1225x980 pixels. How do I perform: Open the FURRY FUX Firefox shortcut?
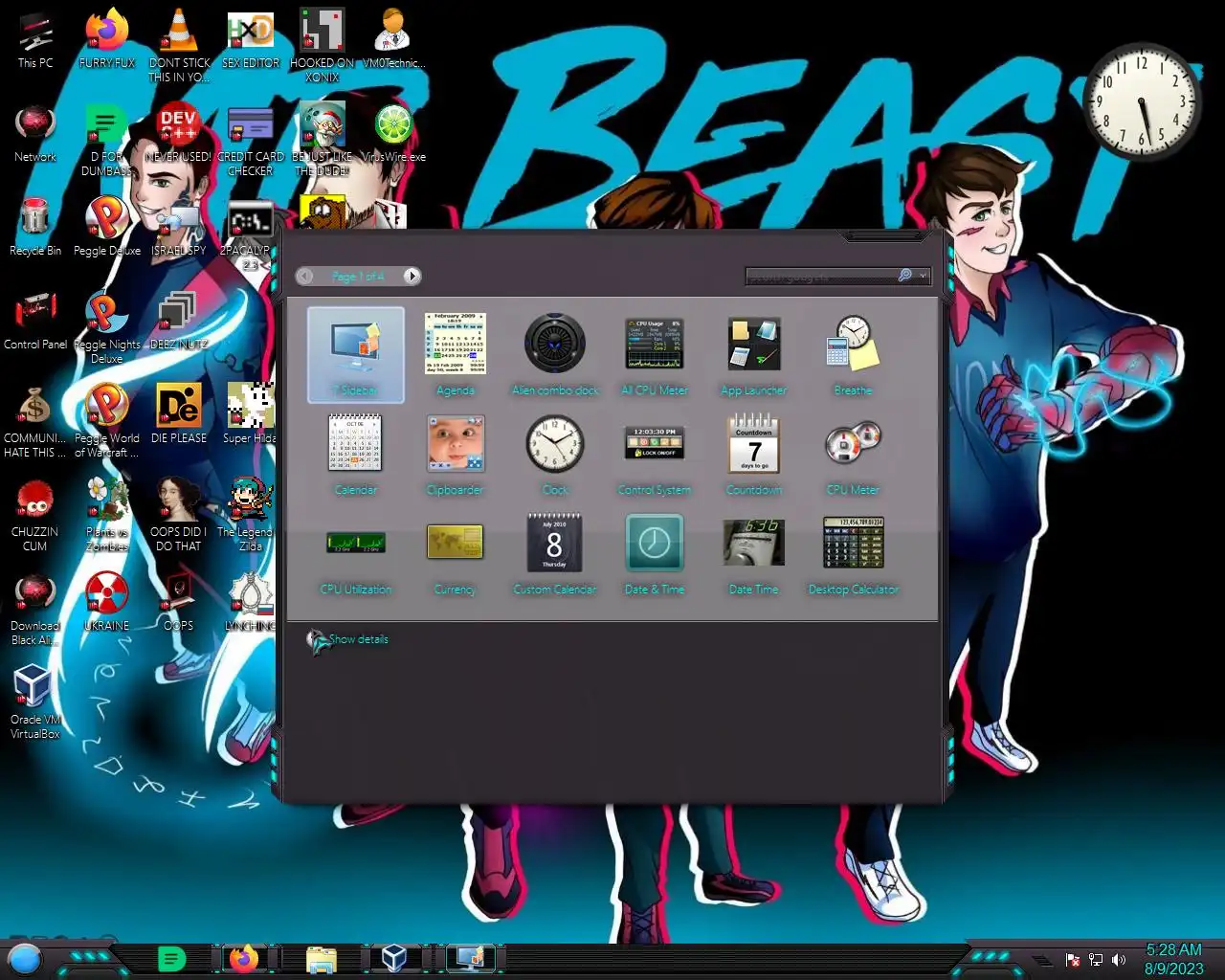pyautogui.click(x=107, y=39)
